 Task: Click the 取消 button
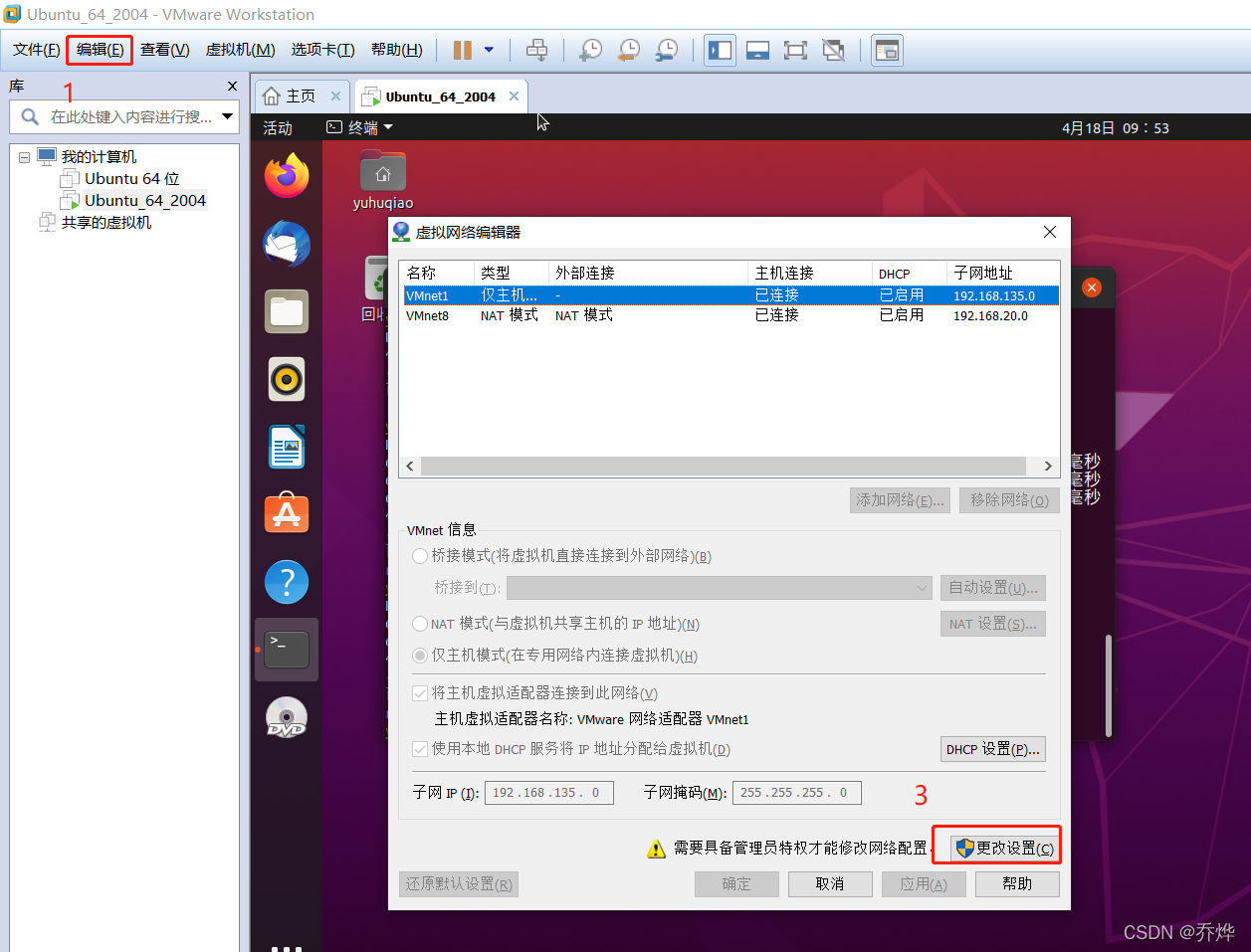pyautogui.click(x=830, y=883)
